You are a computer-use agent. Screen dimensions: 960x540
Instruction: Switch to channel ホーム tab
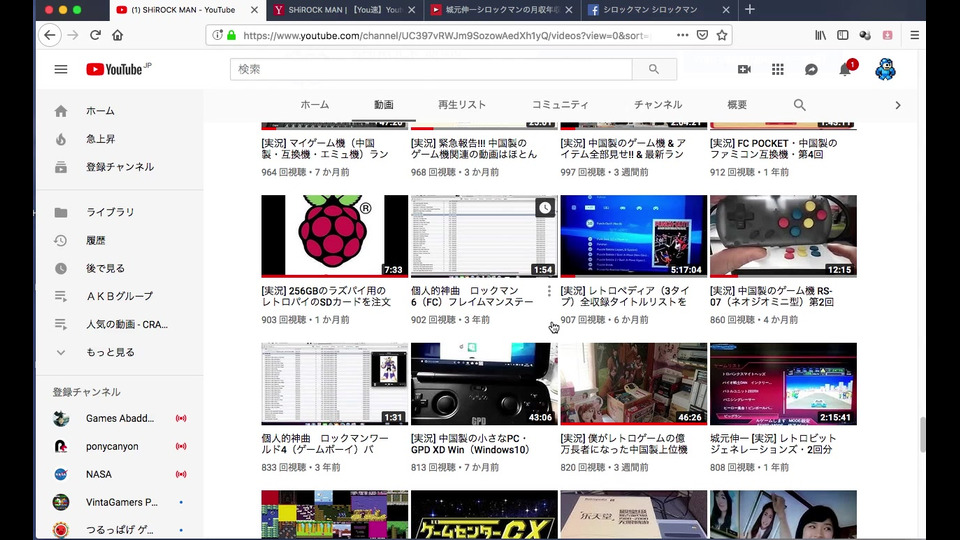pos(315,105)
